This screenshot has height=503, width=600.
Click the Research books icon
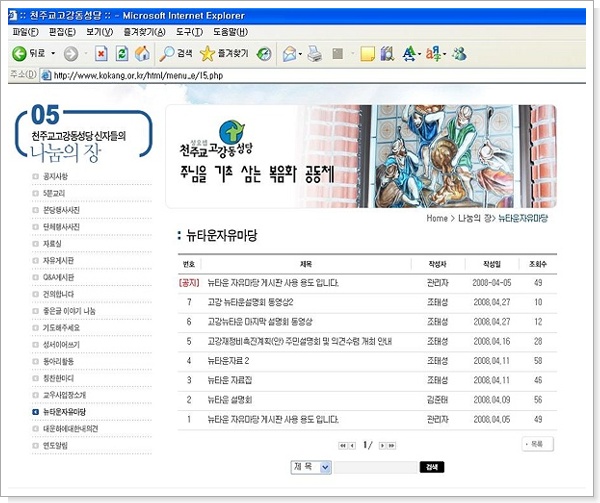(387, 54)
